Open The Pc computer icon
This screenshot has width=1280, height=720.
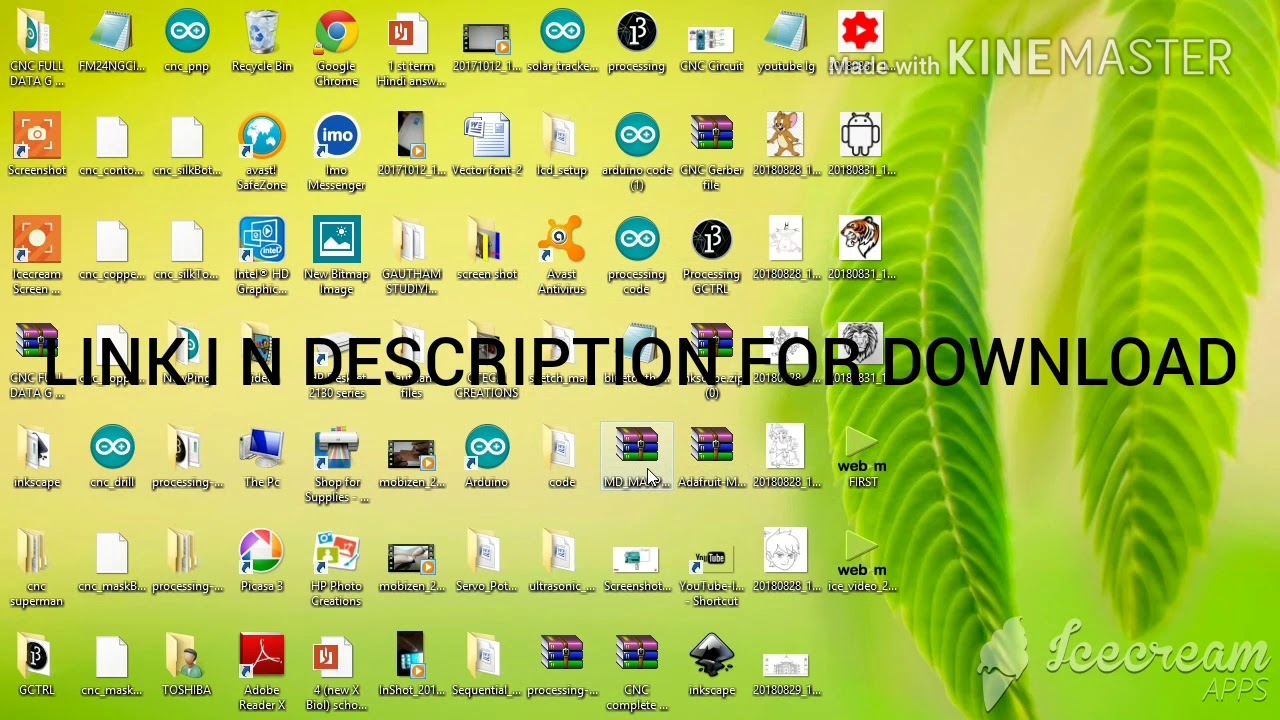[x=262, y=458]
